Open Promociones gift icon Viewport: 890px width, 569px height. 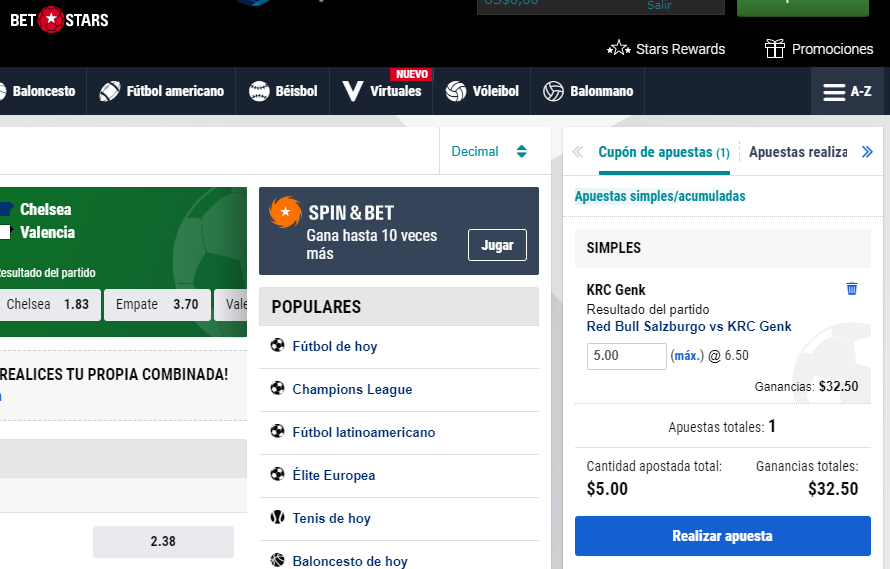[x=774, y=49]
